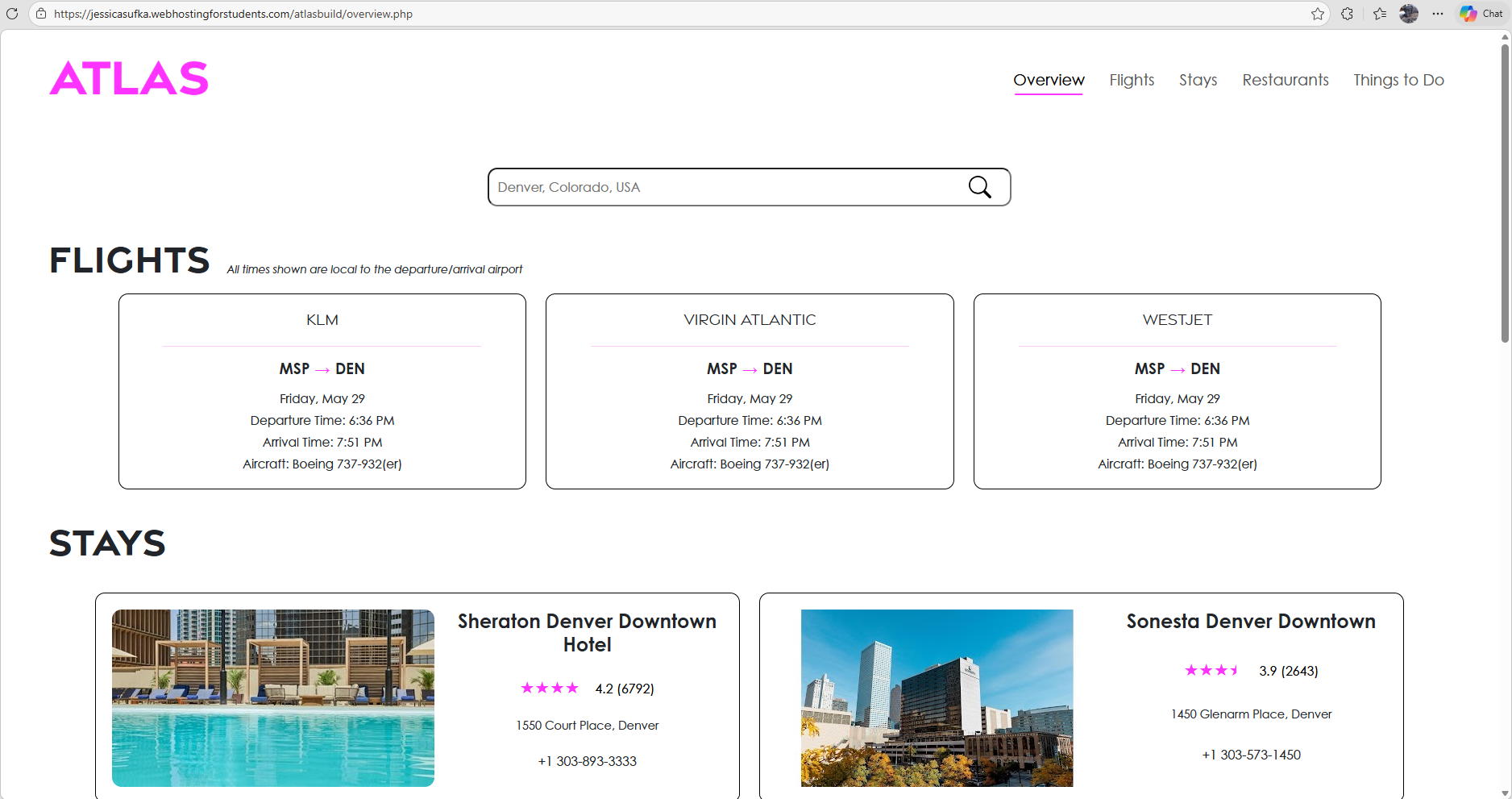Screen dimensions: 1512x799
Task: Open the Things to Do tab
Action: [x=1398, y=80]
